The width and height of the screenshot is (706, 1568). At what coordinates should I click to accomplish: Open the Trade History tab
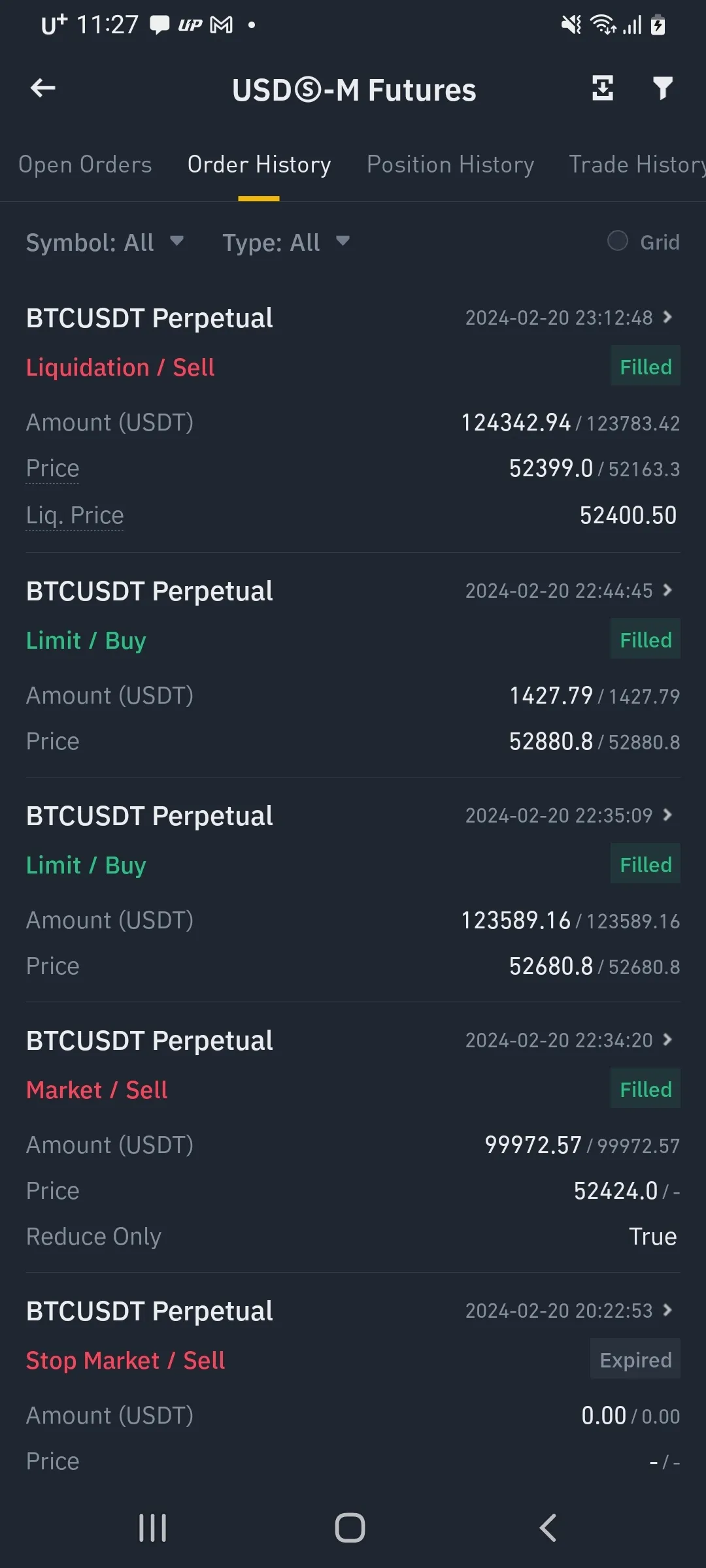[637, 165]
